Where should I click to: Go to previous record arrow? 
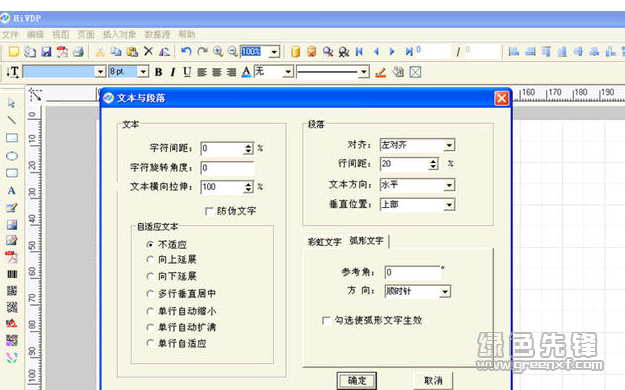(x=376, y=51)
